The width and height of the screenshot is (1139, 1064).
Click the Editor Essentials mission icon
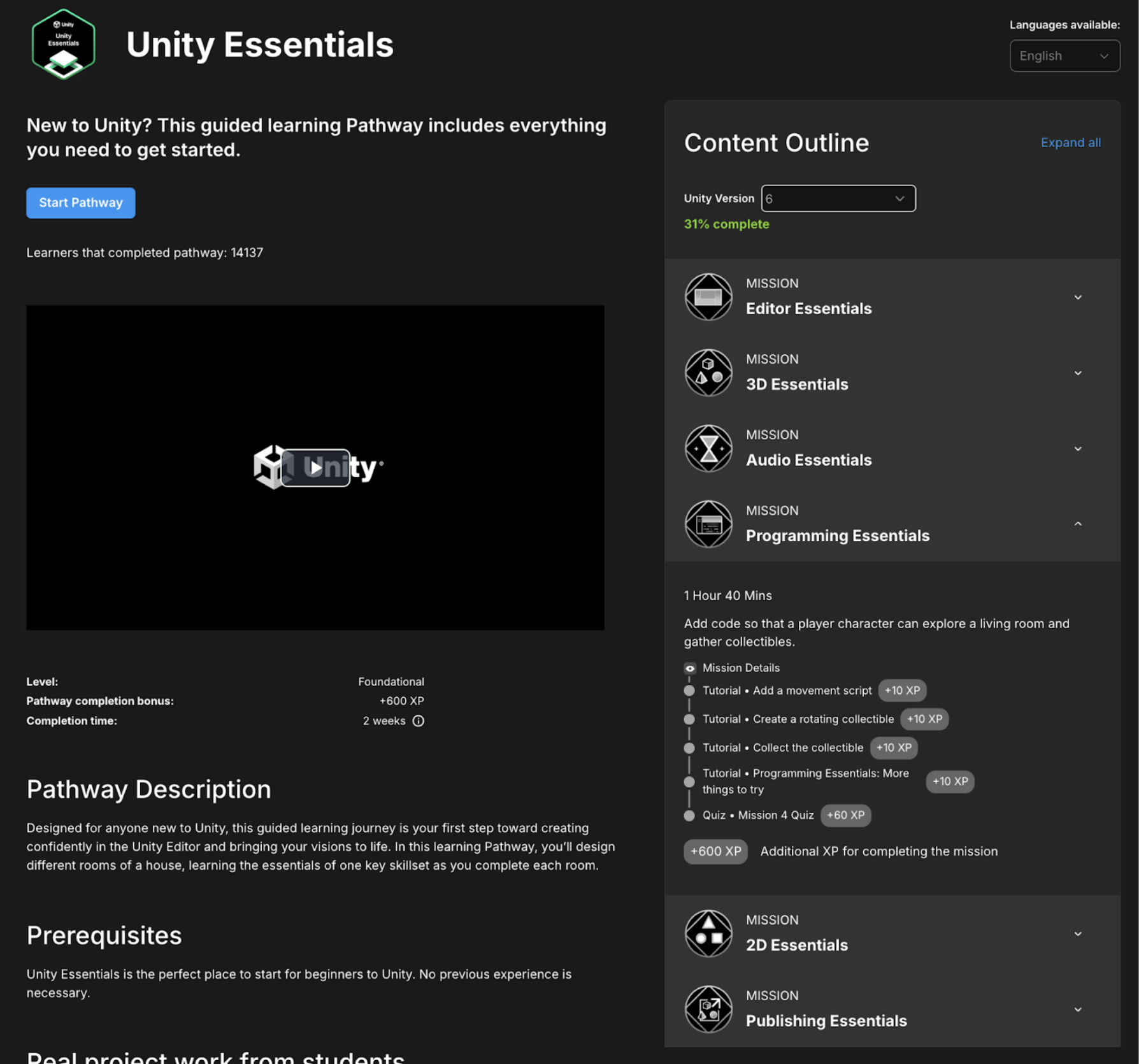708,297
